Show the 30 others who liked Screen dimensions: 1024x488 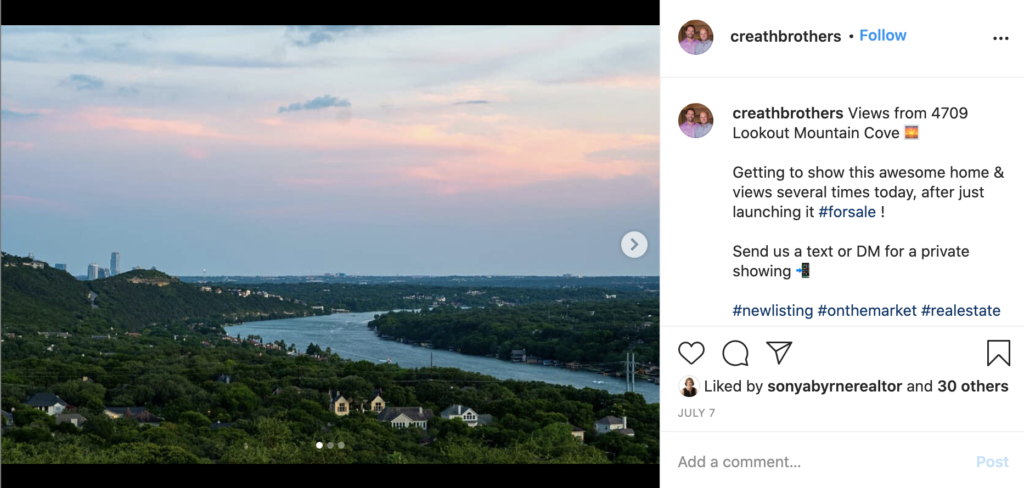tap(972, 387)
